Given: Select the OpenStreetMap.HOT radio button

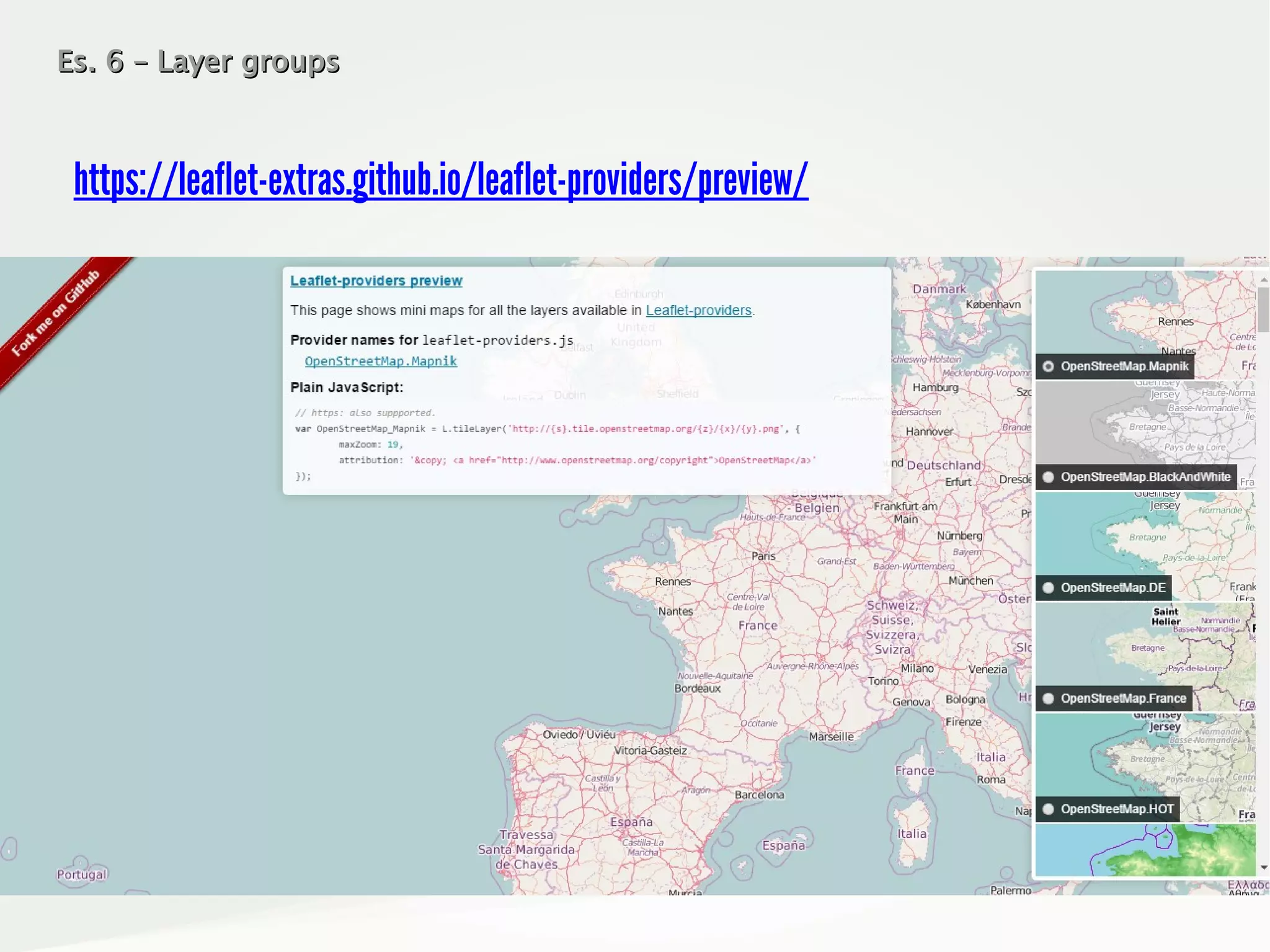Looking at the screenshot, I should click(x=1048, y=809).
